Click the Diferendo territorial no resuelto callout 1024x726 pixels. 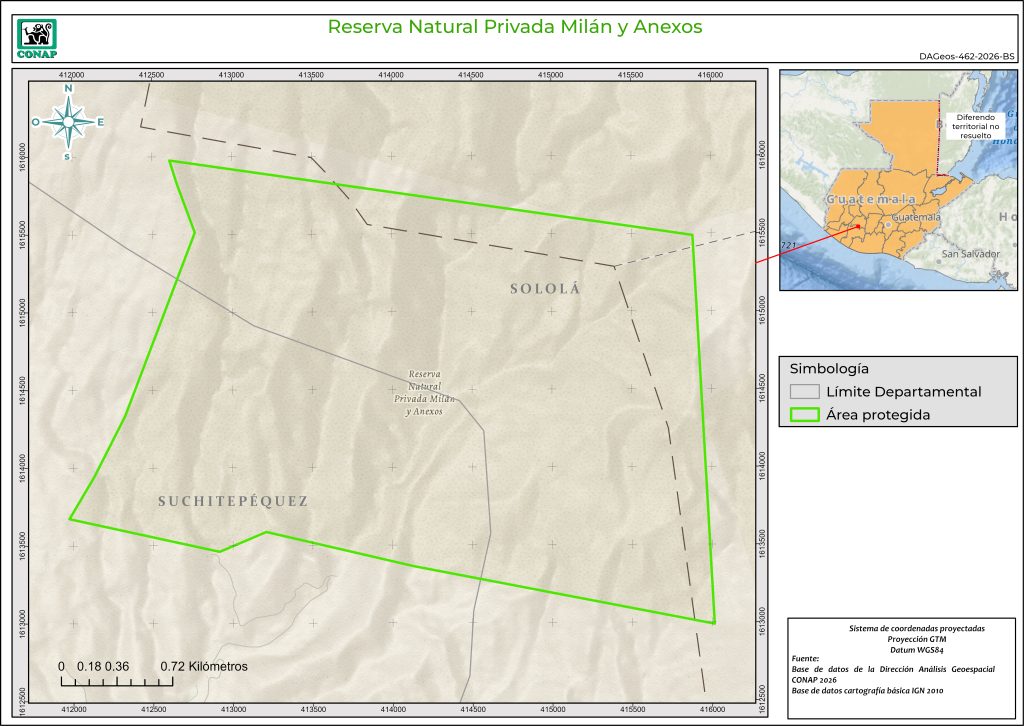click(976, 125)
